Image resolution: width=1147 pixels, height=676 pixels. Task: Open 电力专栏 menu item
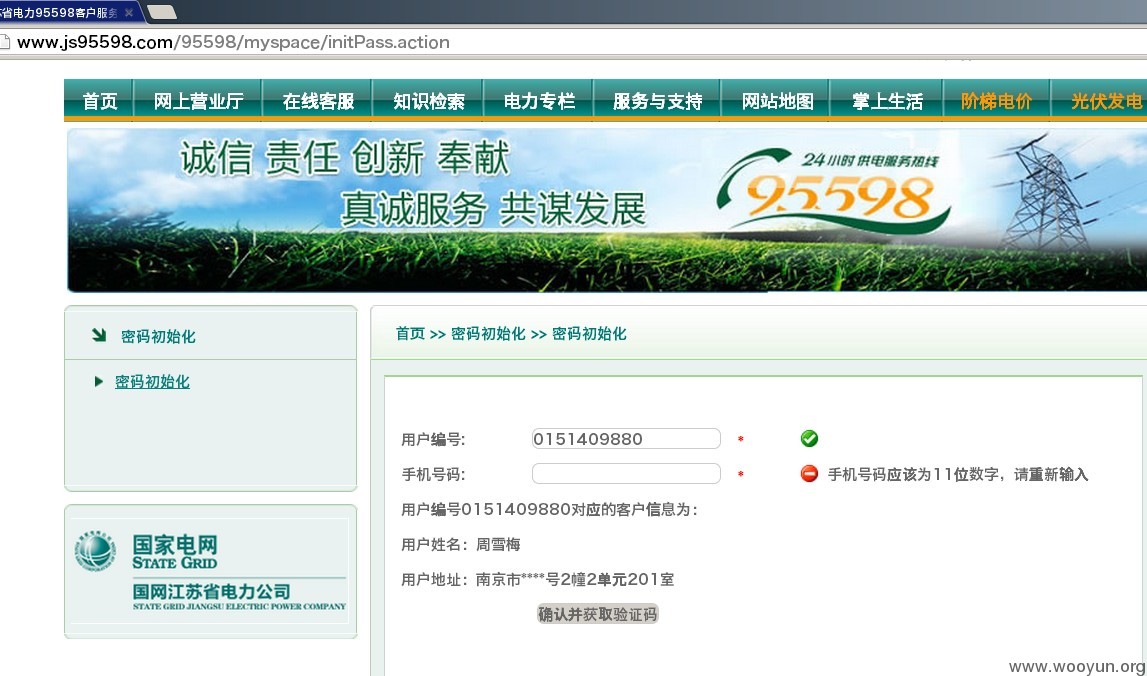539,100
